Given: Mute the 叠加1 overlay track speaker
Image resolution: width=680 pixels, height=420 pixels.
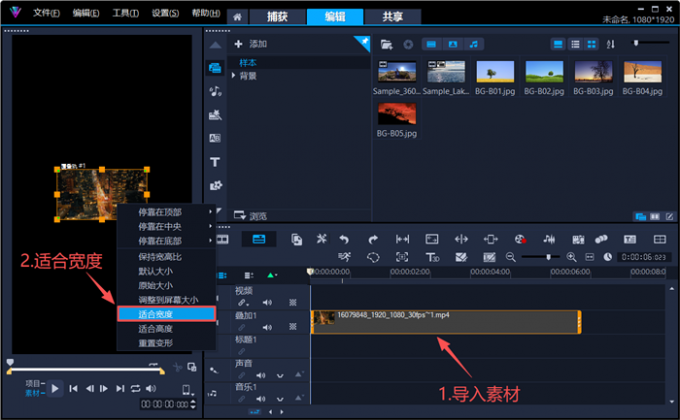Looking at the screenshot, I should coord(267,327).
